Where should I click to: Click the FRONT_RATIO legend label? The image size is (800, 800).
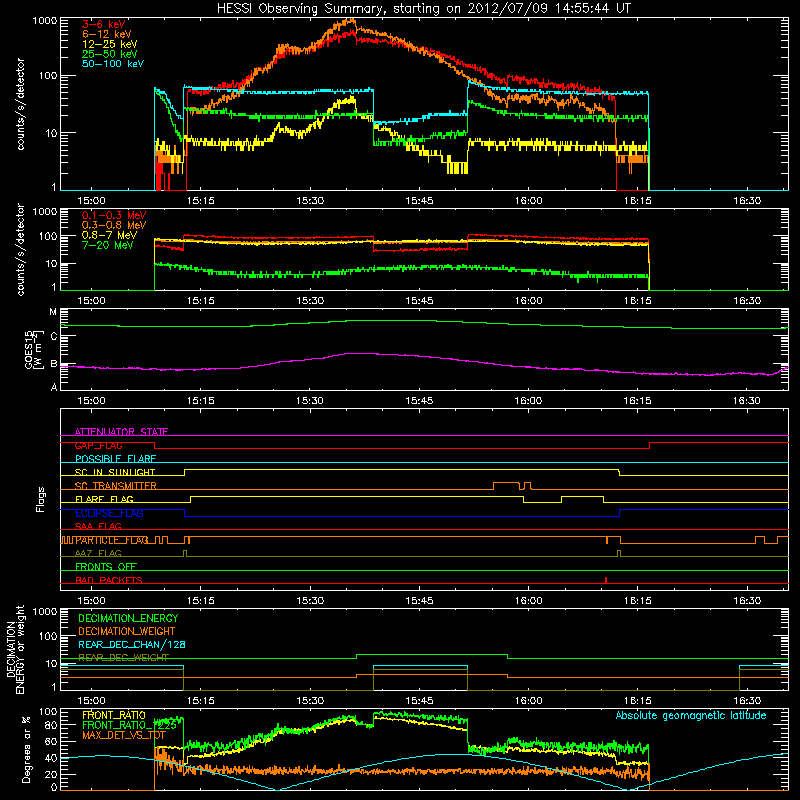[x=114, y=715]
